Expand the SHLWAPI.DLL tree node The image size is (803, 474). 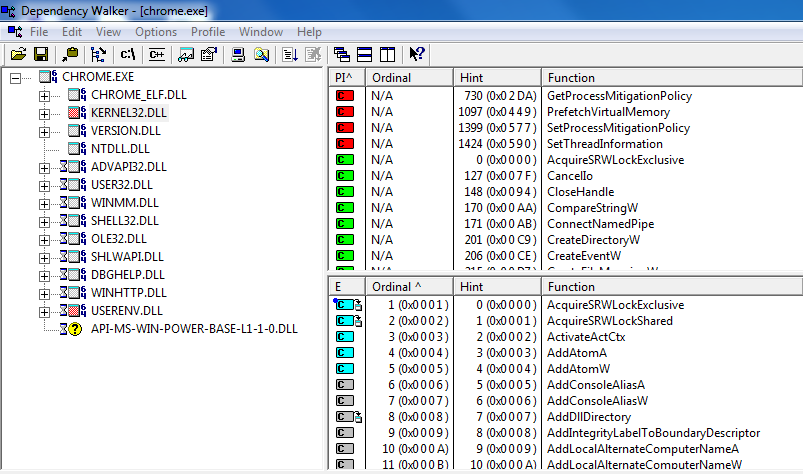pos(45,258)
